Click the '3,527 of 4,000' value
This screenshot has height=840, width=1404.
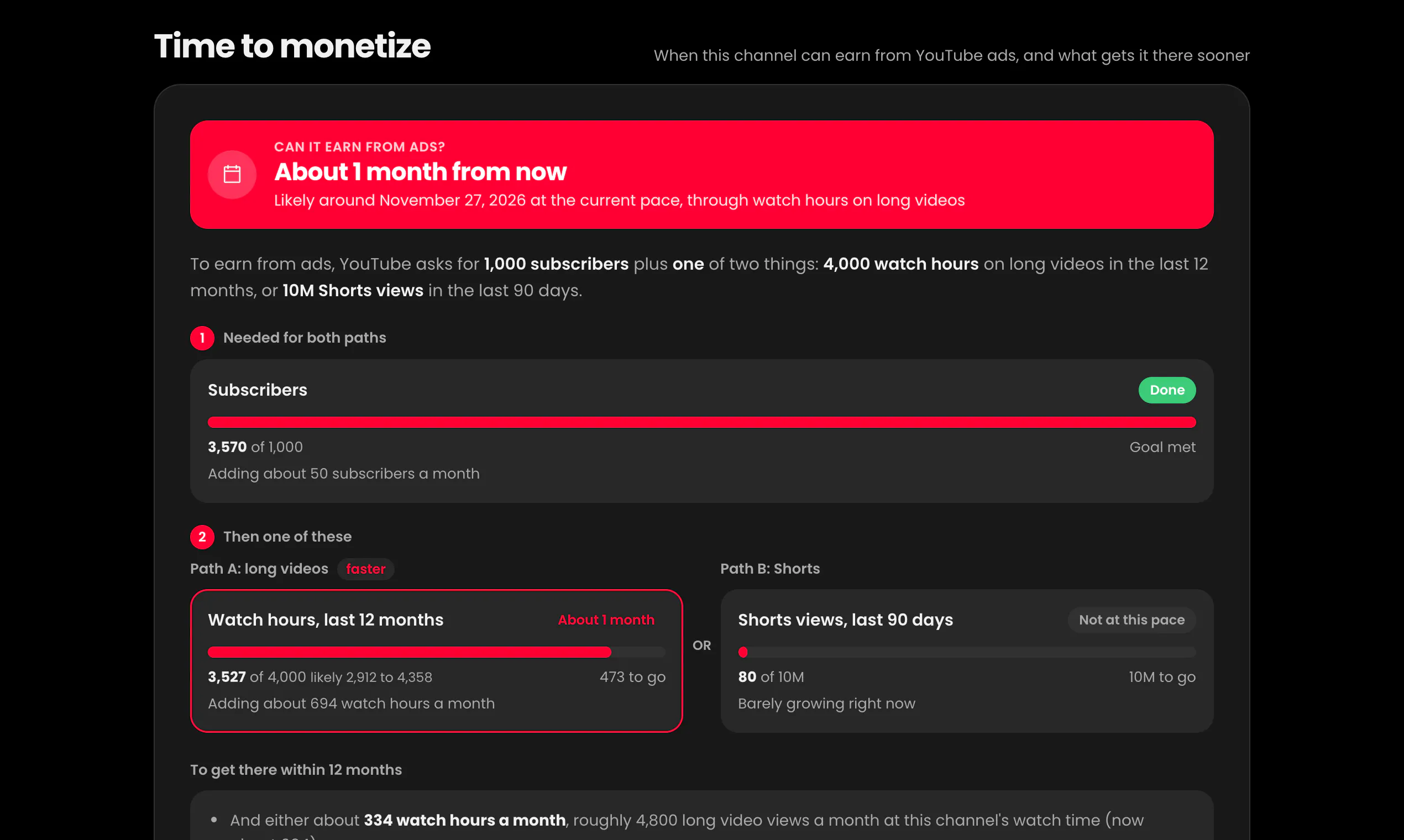(257, 677)
